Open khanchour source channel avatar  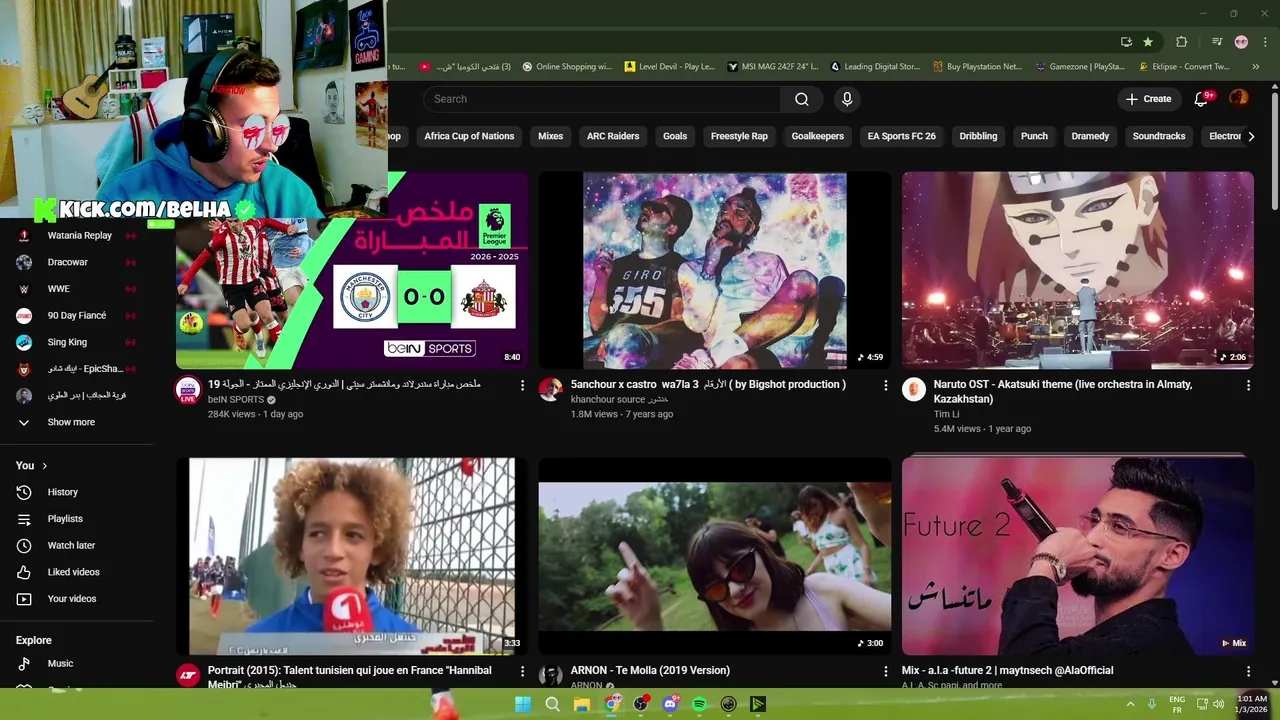pyautogui.click(x=550, y=389)
